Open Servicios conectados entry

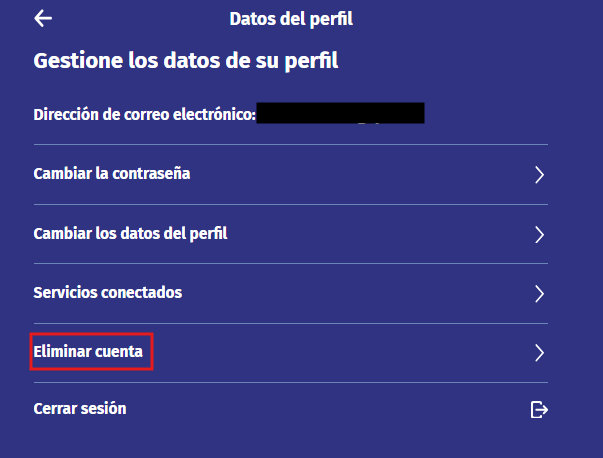108,293
